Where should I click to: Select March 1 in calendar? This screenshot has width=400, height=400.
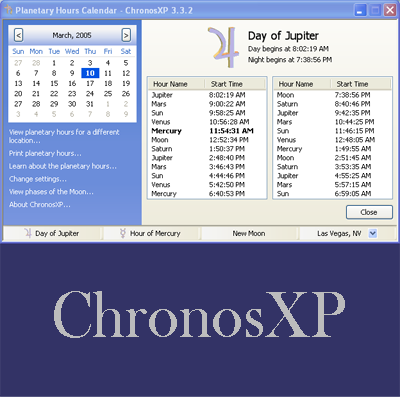(x=54, y=63)
